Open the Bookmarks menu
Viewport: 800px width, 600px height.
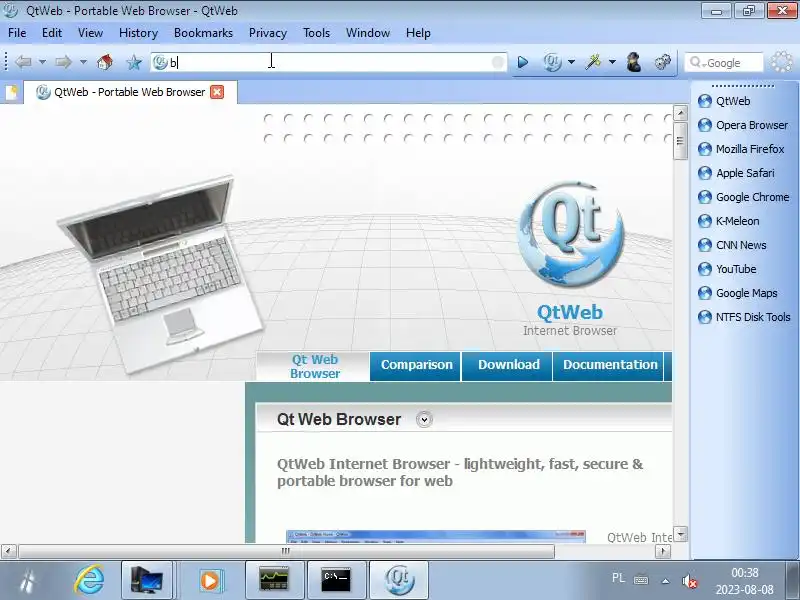click(203, 33)
